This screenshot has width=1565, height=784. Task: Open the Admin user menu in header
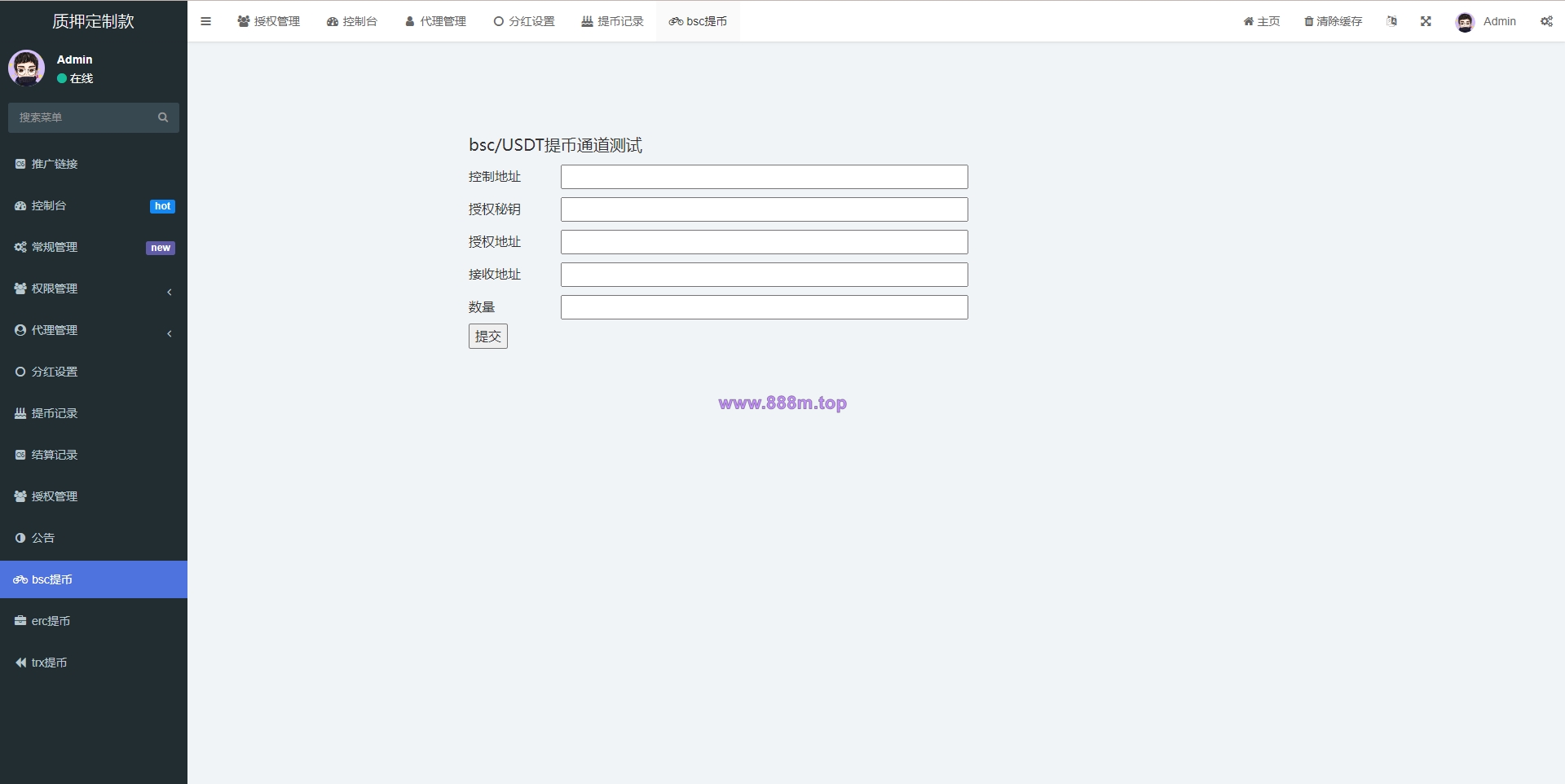[1486, 21]
